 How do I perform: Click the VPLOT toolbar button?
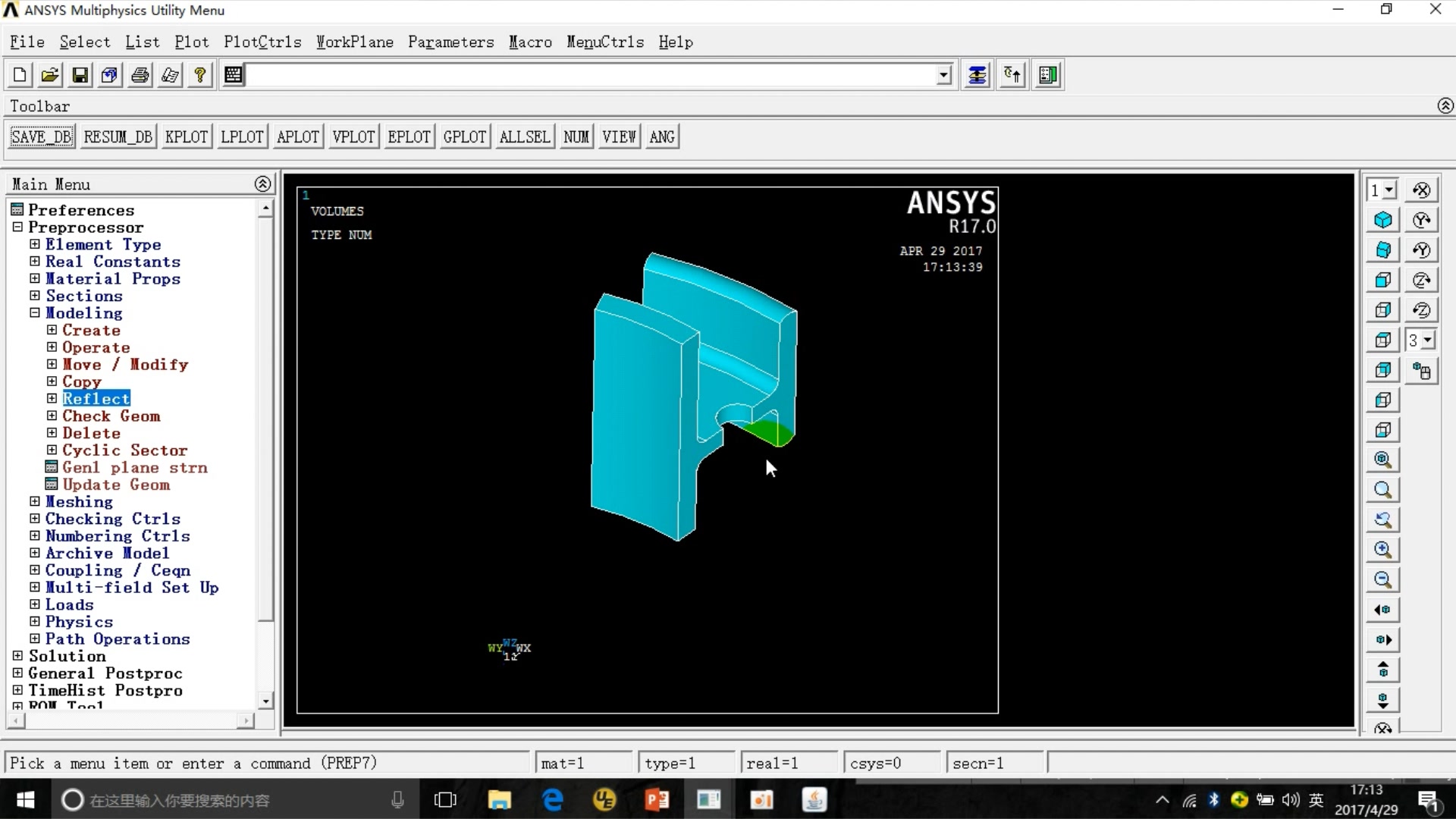(353, 137)
